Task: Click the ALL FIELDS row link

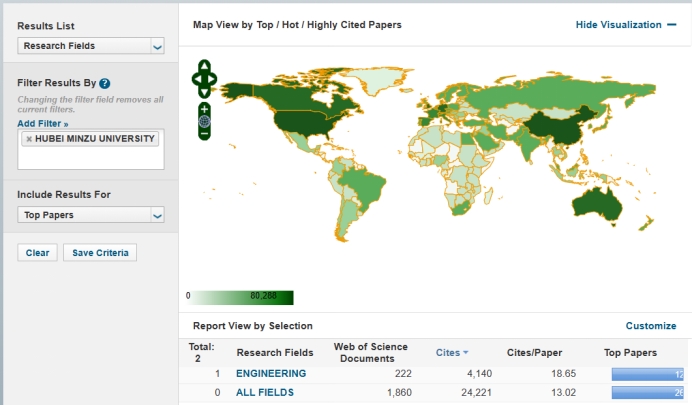Action: [x=265, y=393]
